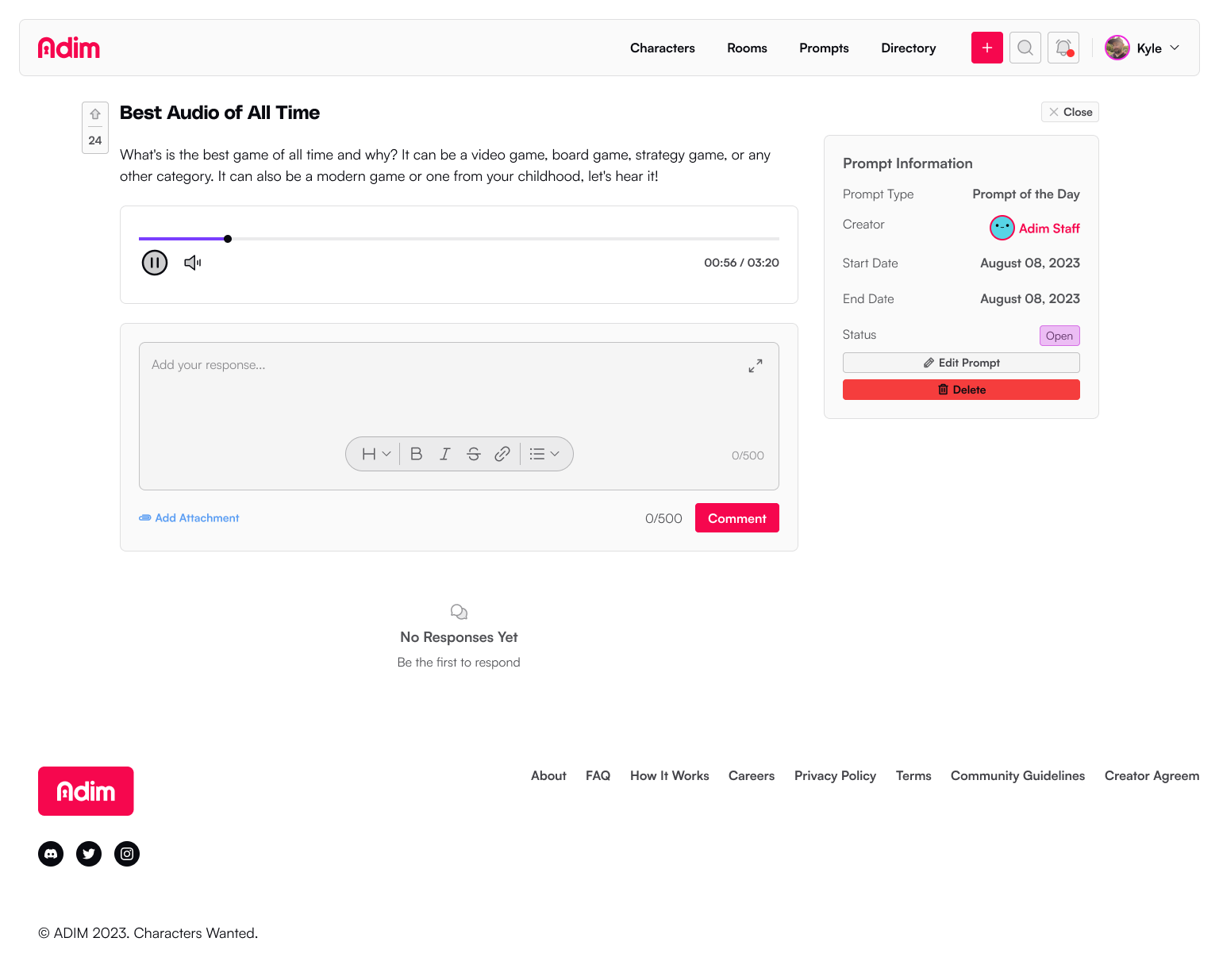Toggle italic formatting in editor
Screen dimensions: 1219x980
click(444, 454)
